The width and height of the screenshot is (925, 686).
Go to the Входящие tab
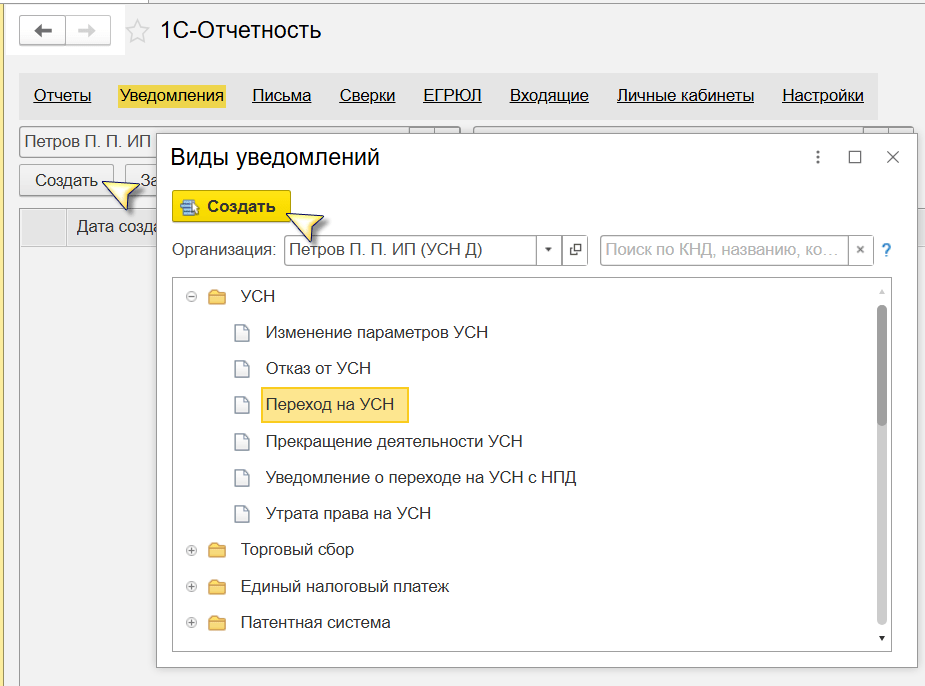[549, 96]
